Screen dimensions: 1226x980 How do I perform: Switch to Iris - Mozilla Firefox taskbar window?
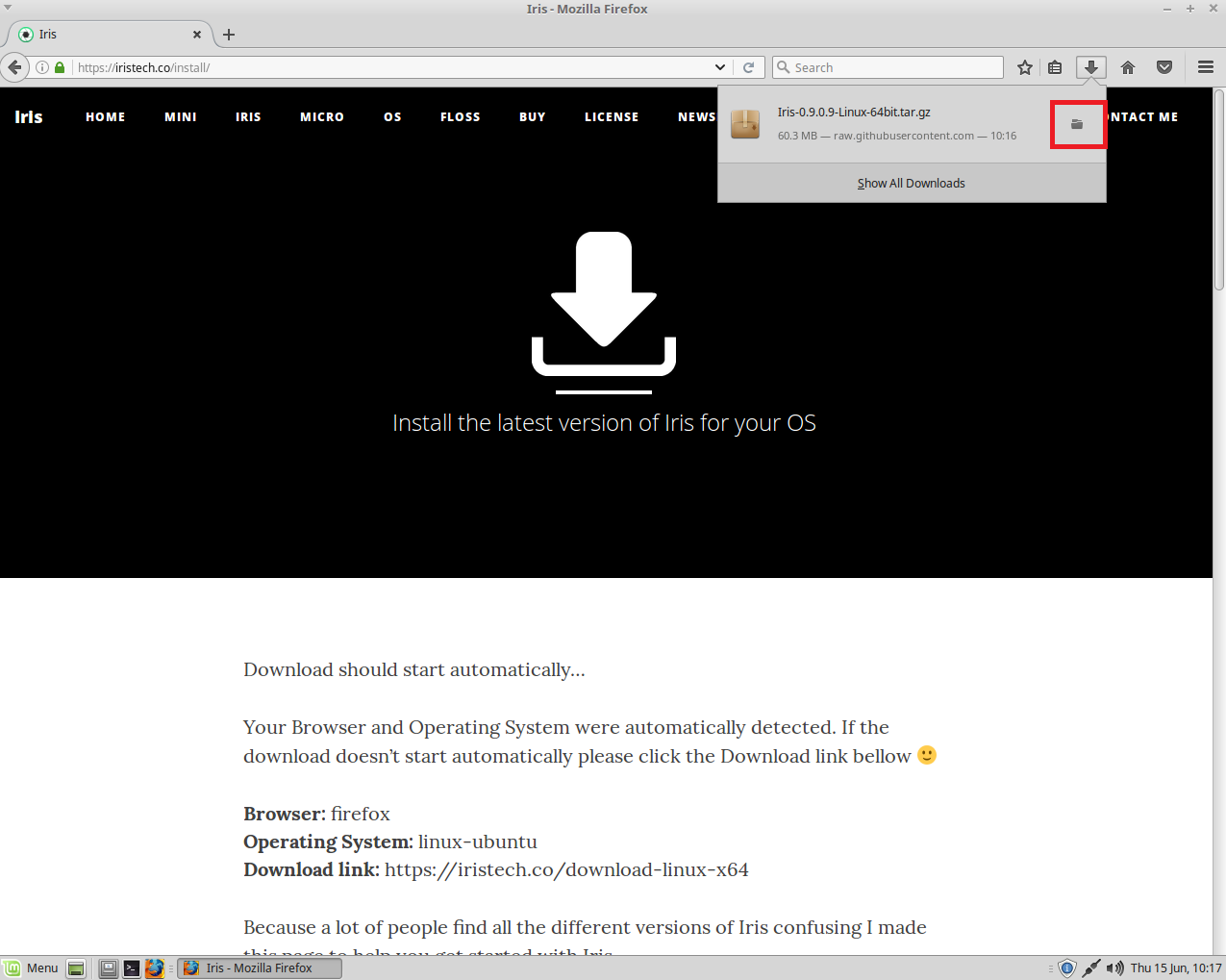pyautogui.click(x=260, y=968)
